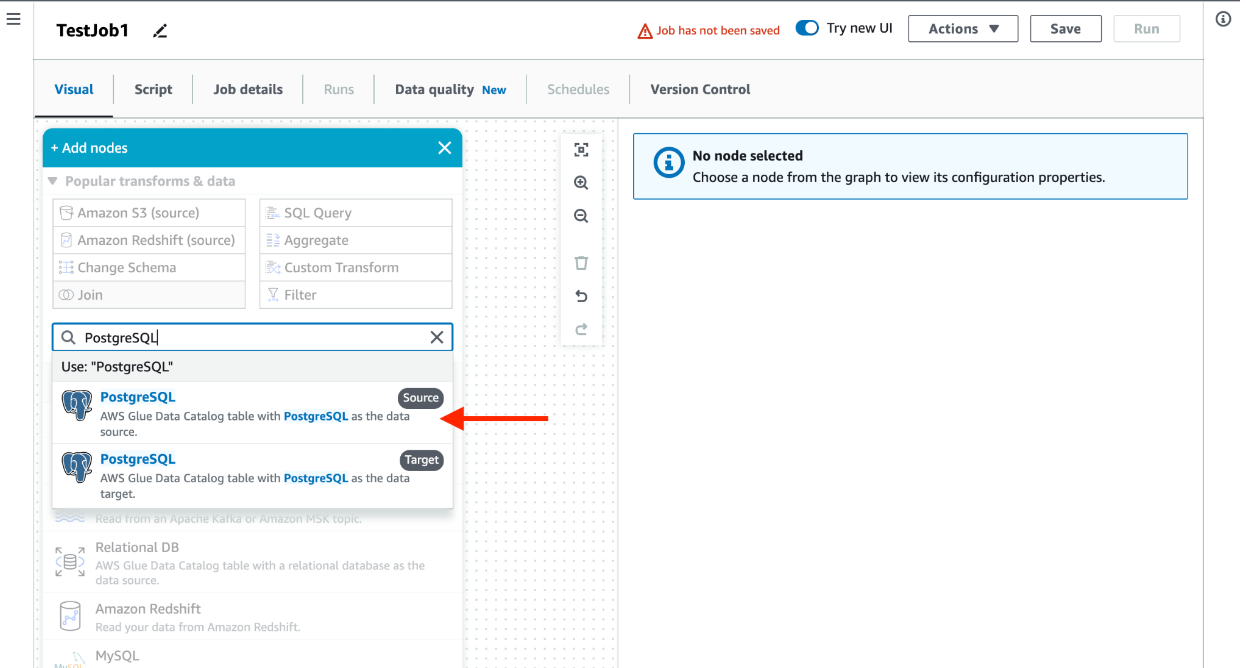Clear the PostgreSQL search text
The width and height of the screenshot is (1246, 668).
click(436, 338)
